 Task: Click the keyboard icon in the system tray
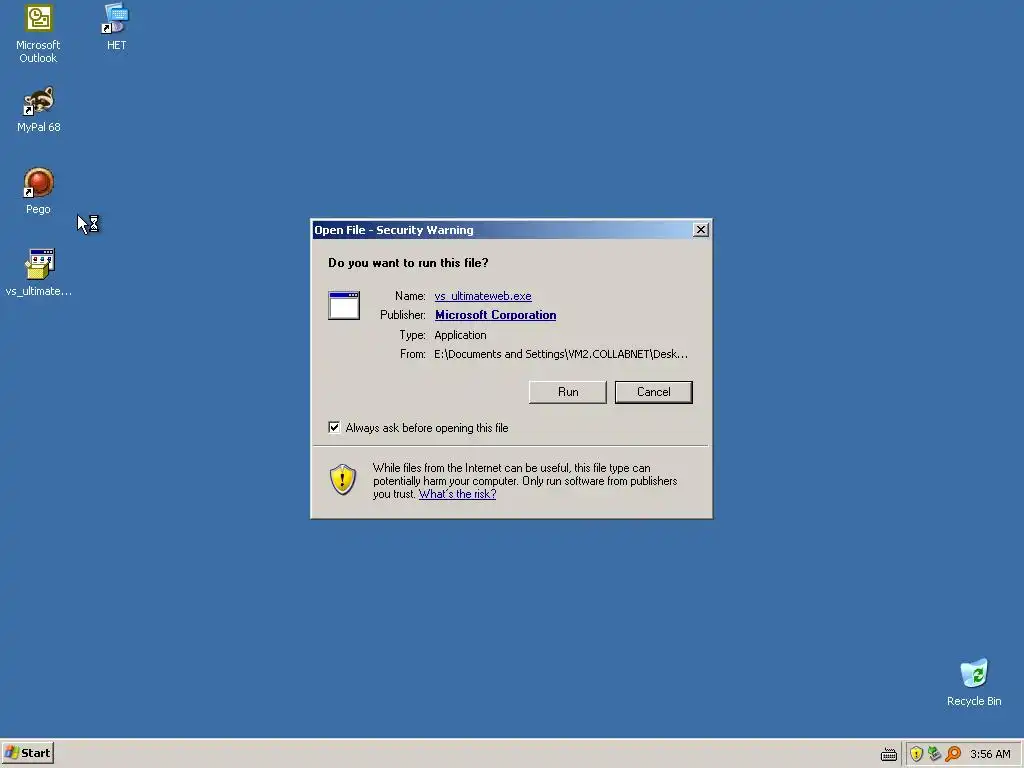pos(889,754)
